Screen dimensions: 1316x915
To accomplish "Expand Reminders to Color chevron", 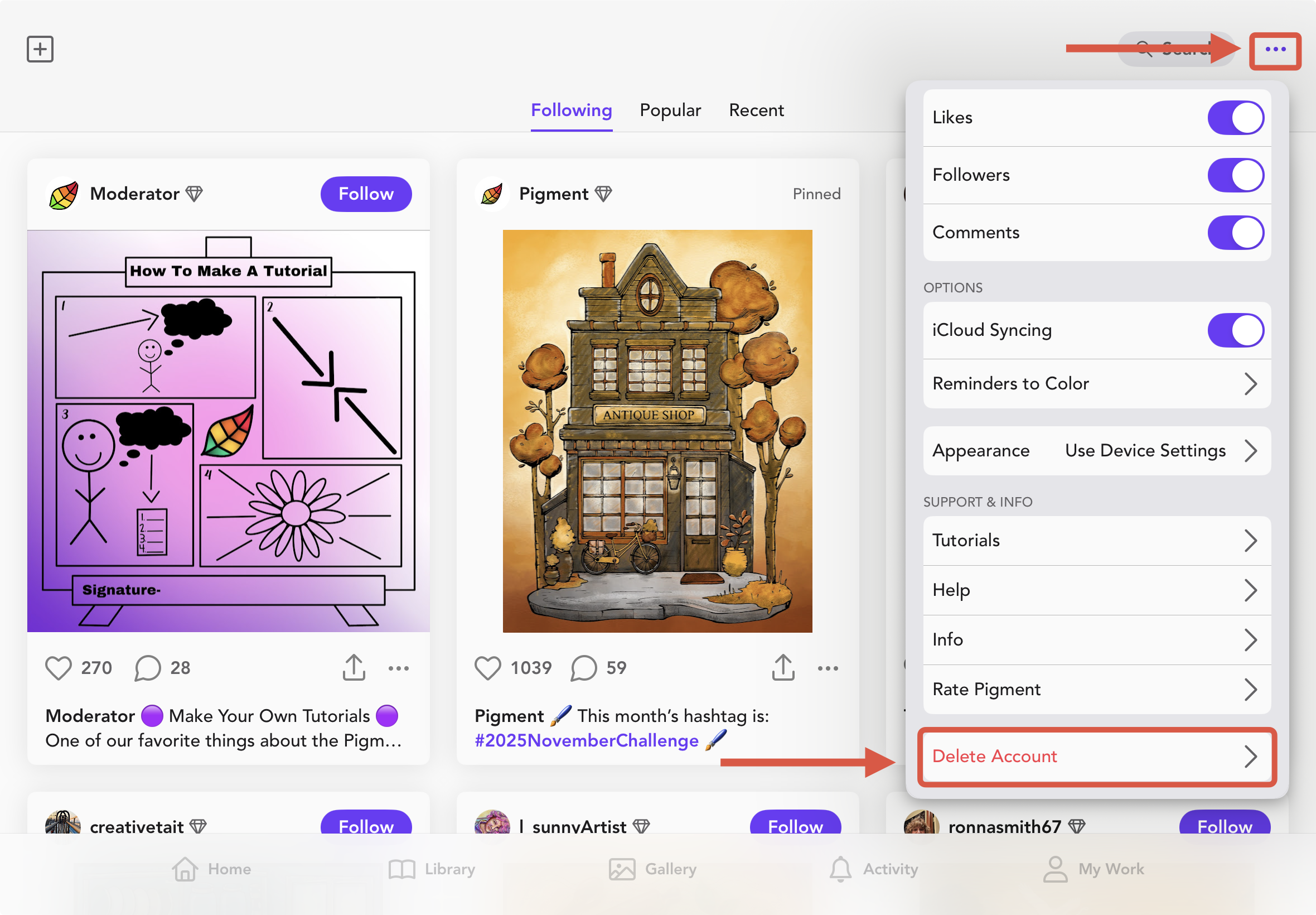I will pos(1251,383).
